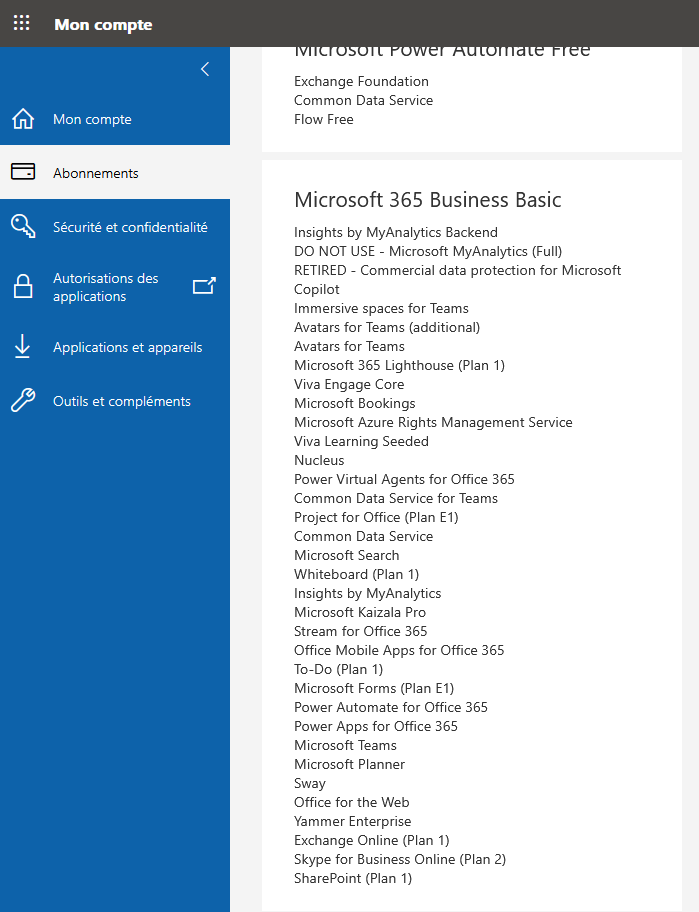This screenshot has height=912, width=699.
Task: Click the Mon compte header title
Action: [104, 24]
